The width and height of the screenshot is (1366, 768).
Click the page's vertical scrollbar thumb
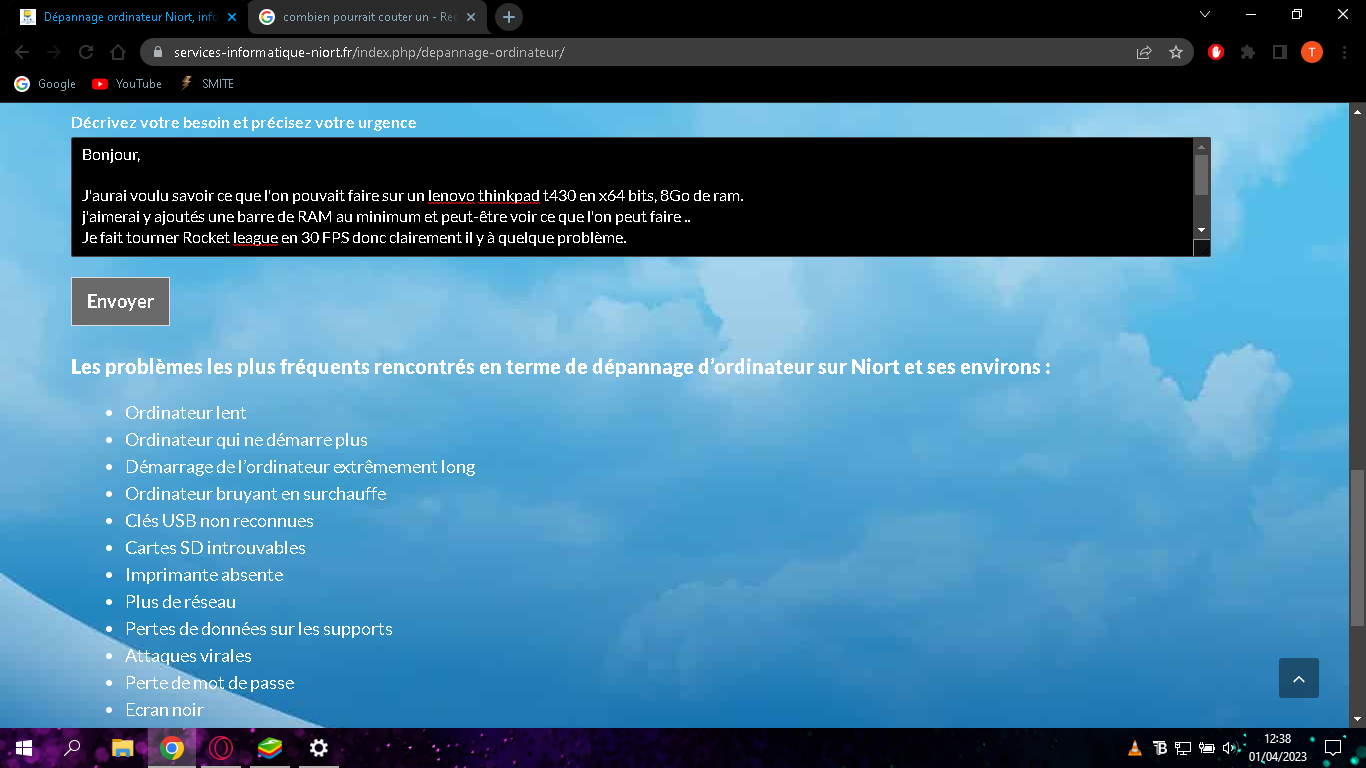pos(1358,548)
